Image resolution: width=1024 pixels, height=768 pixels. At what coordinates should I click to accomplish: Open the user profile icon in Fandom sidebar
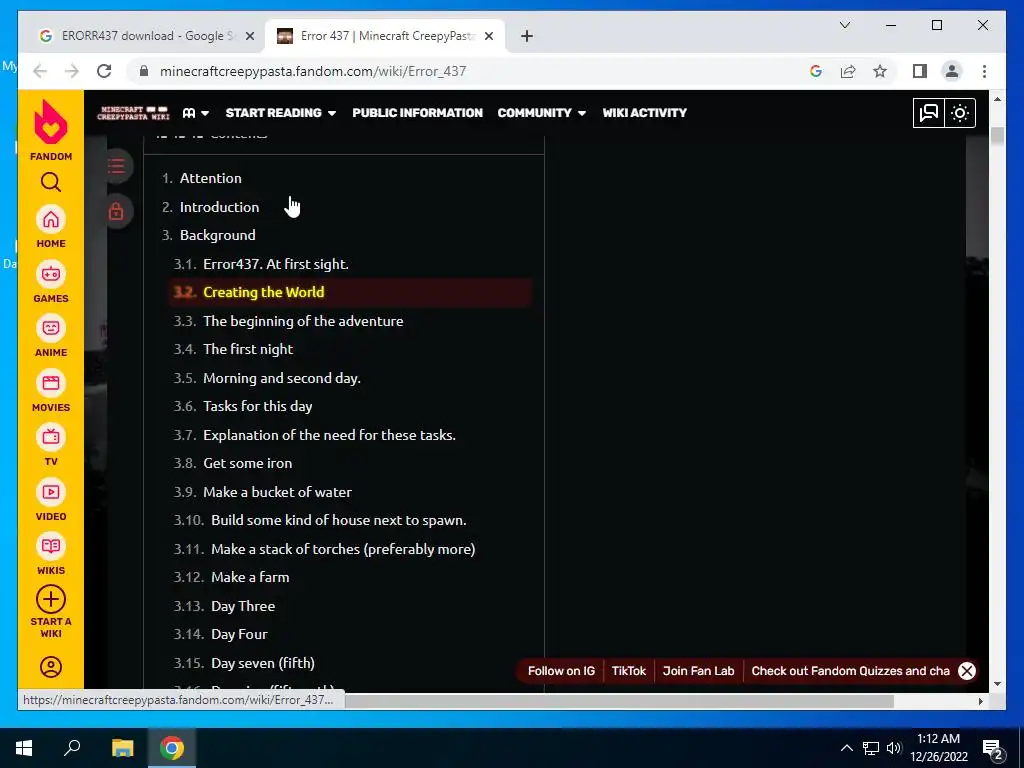tap(51, 667)
